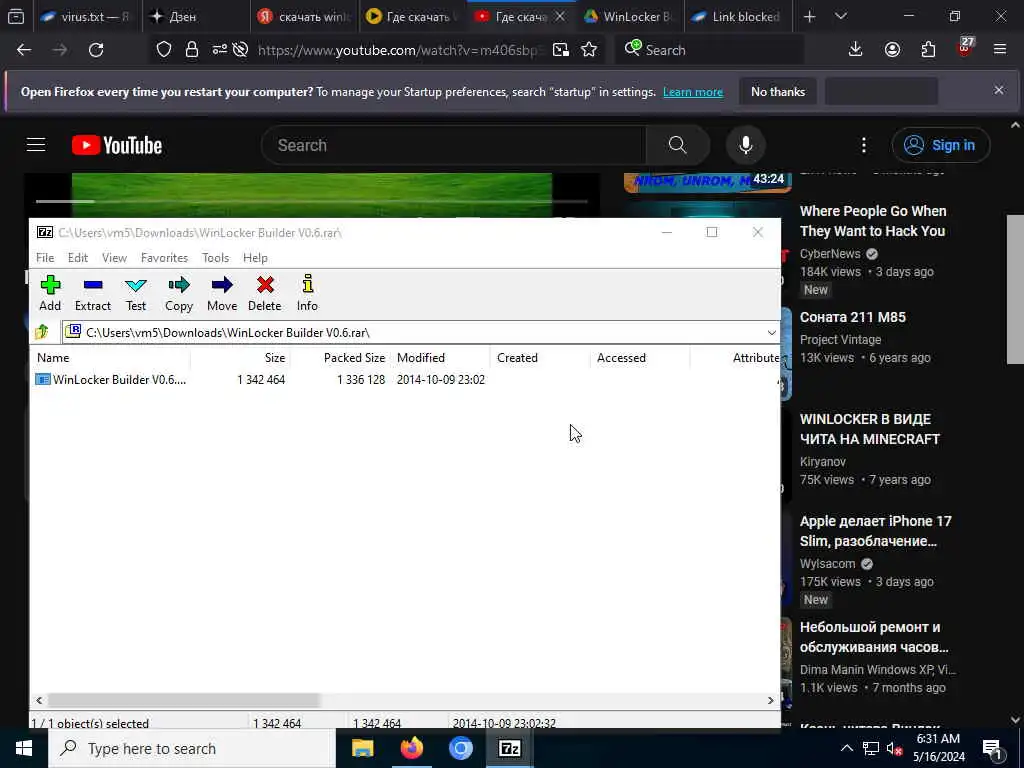The width and height of the screenshot is (1024, 768).
Task: Delete the selected file via red X icon
Action: click(264, 293)
